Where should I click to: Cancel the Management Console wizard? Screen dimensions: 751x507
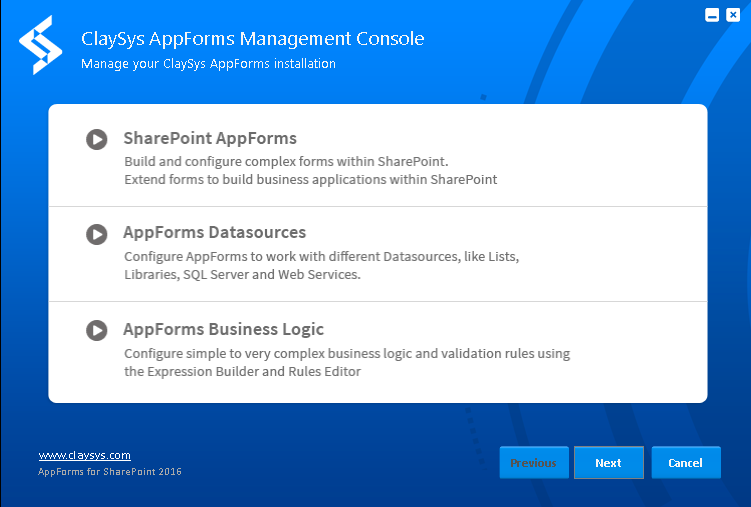(686, 462)
